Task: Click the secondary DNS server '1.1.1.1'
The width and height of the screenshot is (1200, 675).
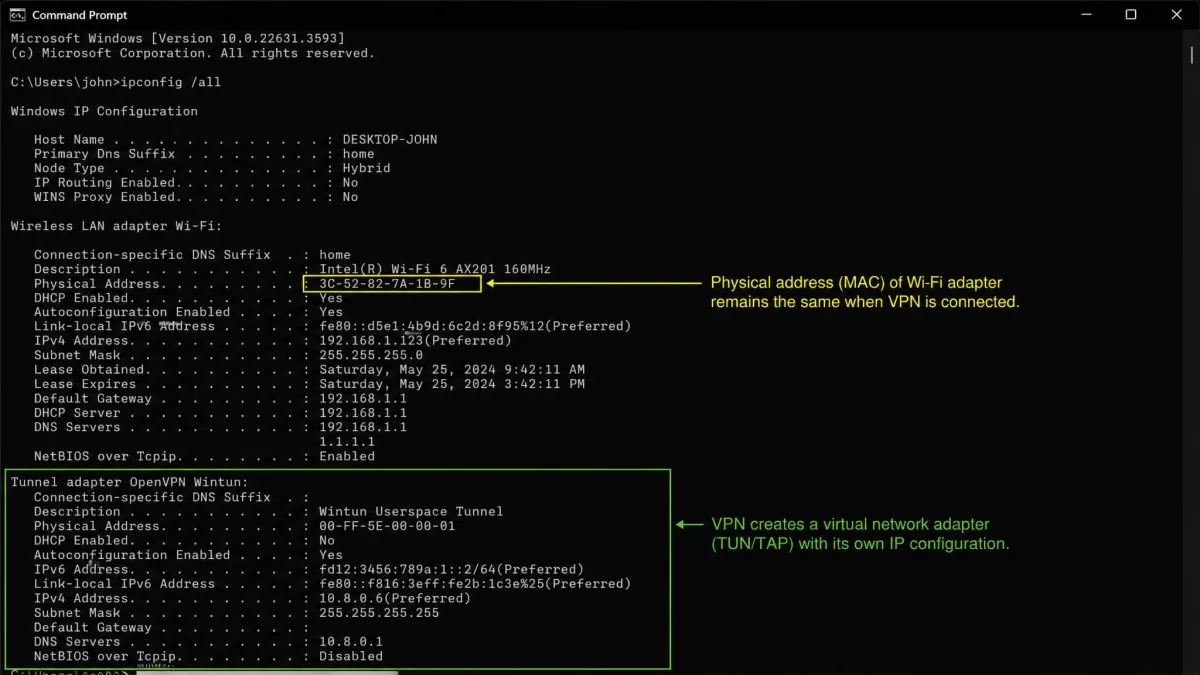Action: 347,441
